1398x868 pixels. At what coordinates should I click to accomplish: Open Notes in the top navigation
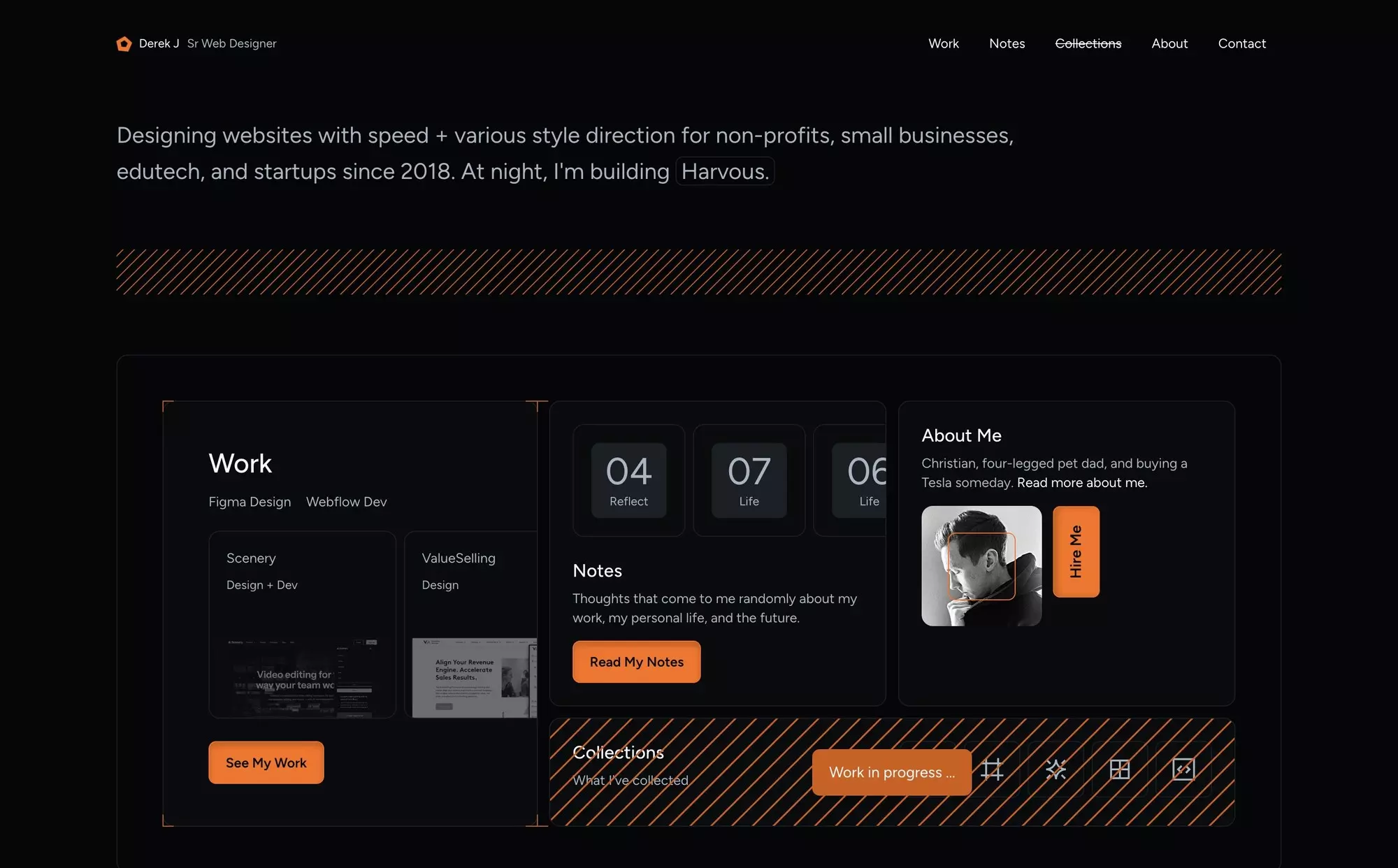pos(1007,43)
